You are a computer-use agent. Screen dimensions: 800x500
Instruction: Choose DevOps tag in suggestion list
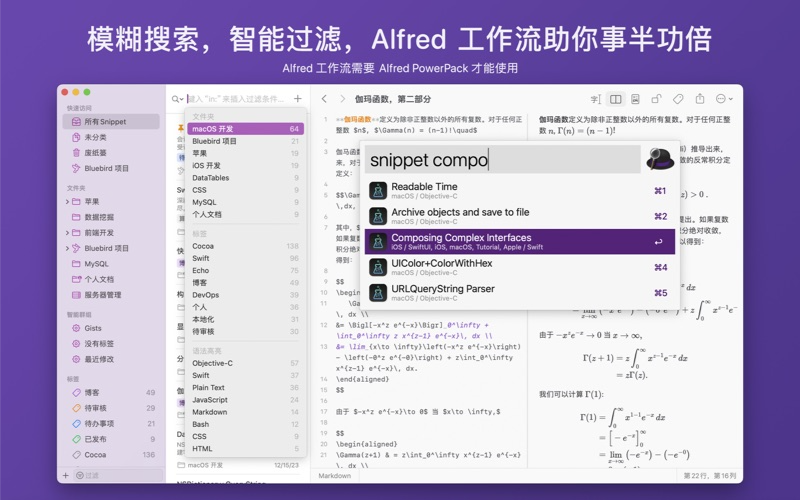click(x=245, y=295)
